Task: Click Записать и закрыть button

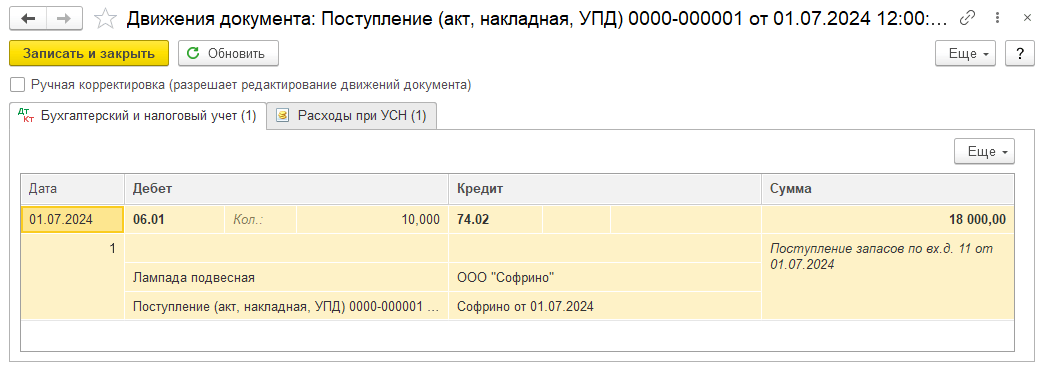Action: pyautogui.click(x=89, y=54)
